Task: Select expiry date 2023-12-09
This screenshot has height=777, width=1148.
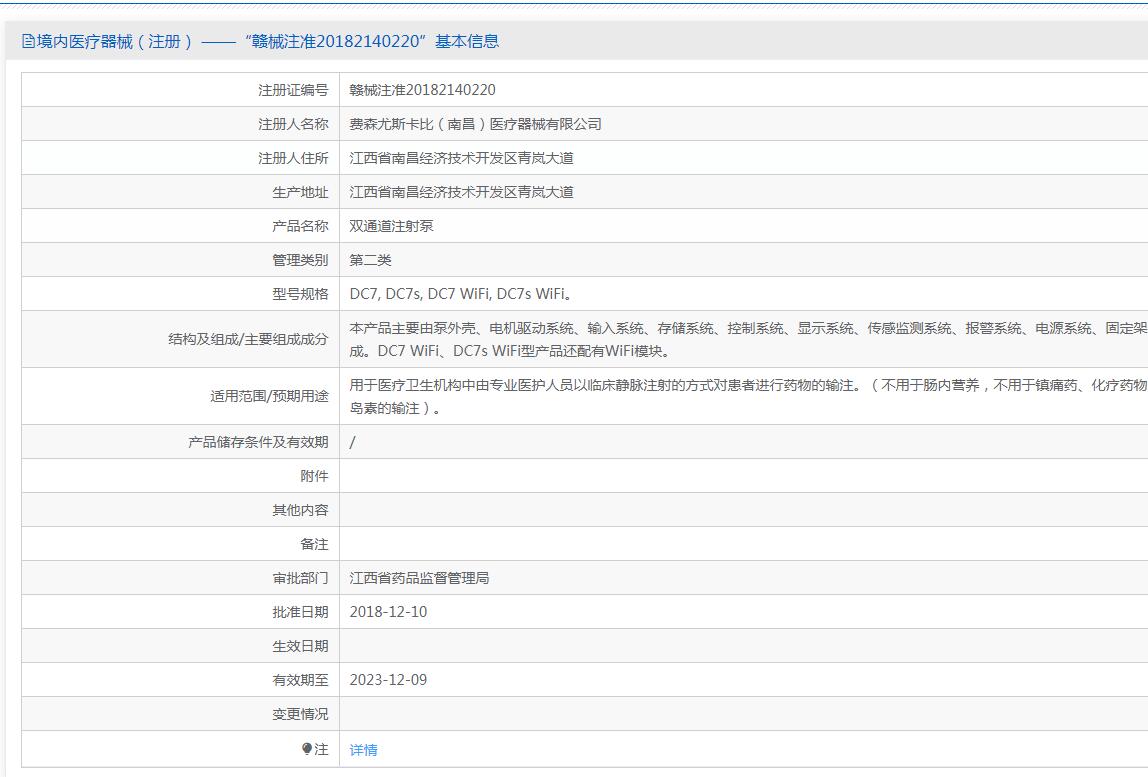Action: pos(388,680)
